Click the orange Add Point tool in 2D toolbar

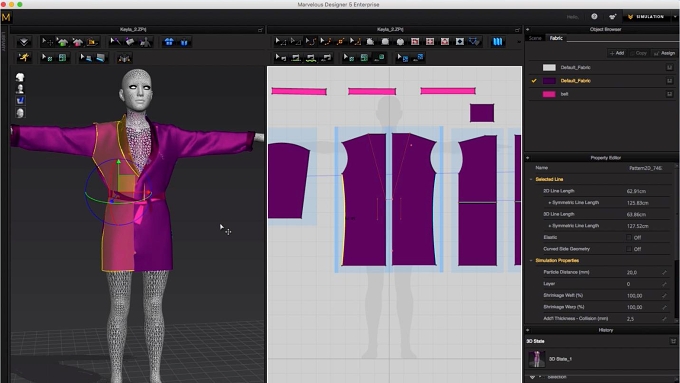340,42
